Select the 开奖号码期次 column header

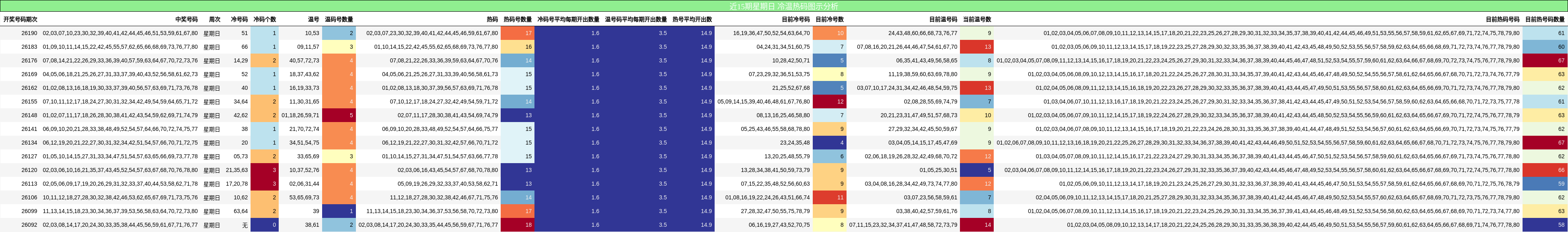(x=20, y=19)
